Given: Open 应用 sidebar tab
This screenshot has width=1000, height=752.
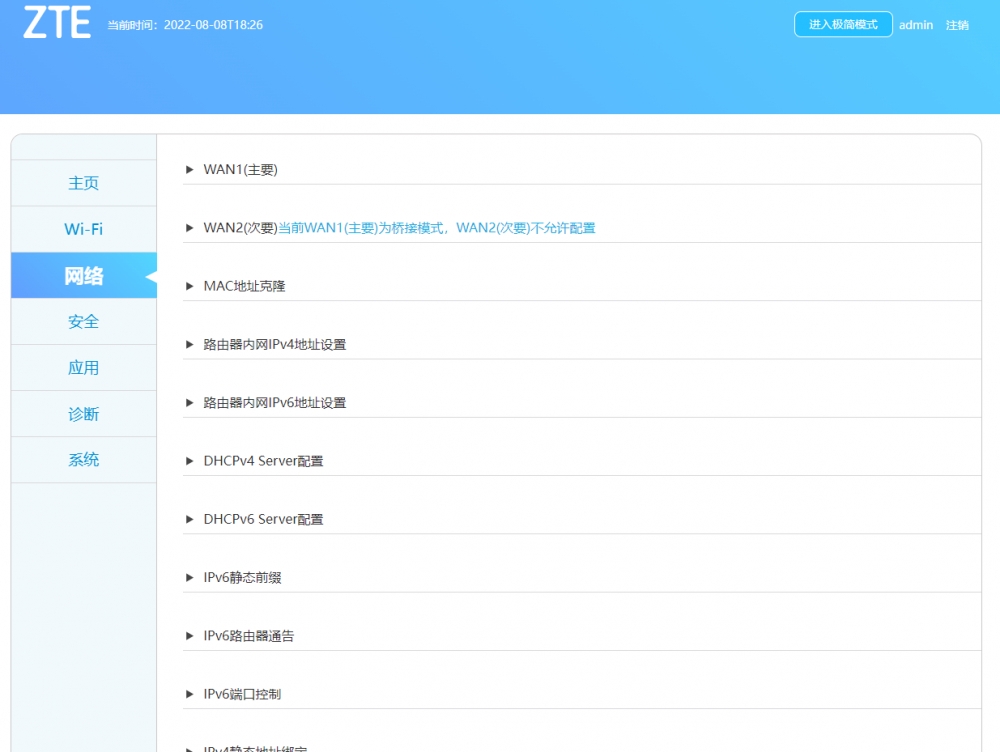Looking at the screenshot, I should coord(84,368).
